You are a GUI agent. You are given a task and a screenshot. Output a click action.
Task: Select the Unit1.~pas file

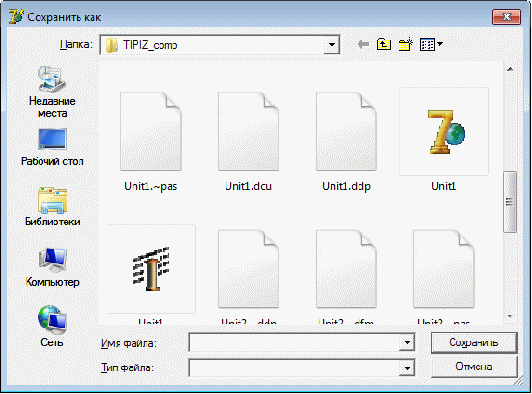[x=151, y=142]
